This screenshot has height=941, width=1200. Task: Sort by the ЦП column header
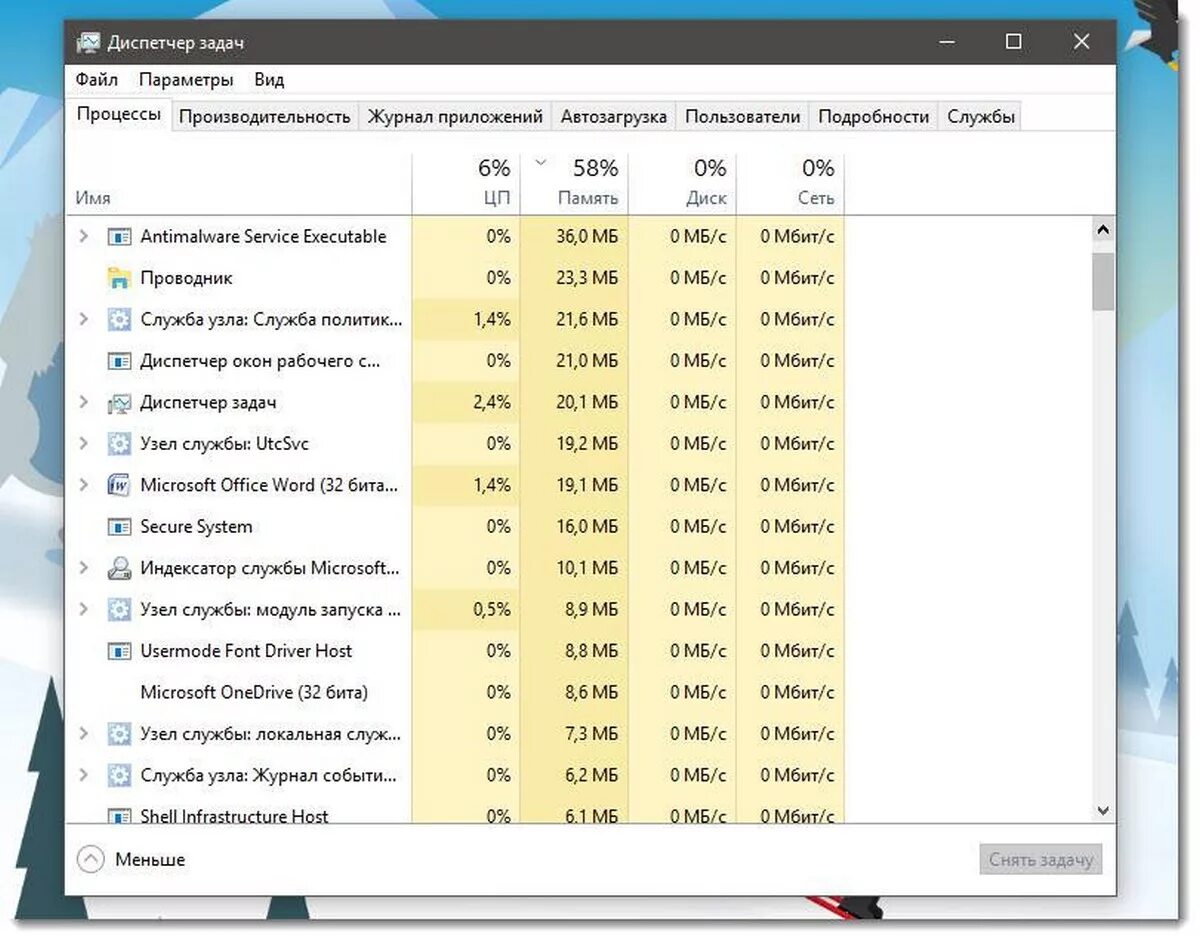click(x=466, y=184)
